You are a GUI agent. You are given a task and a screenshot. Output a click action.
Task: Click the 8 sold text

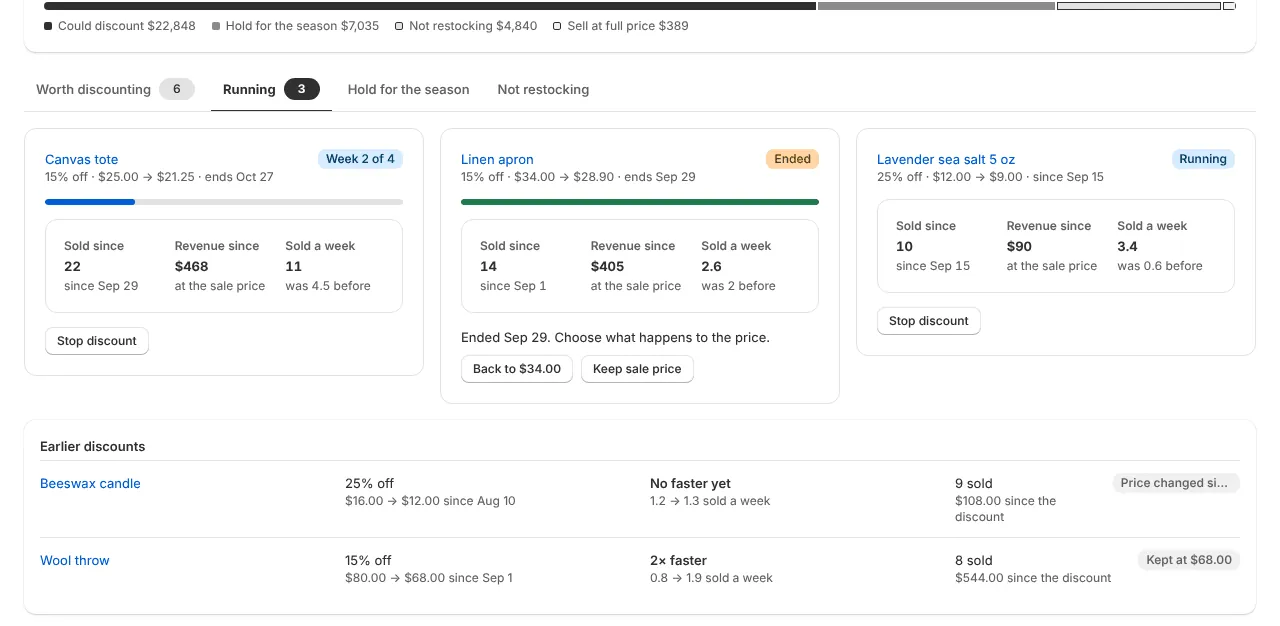pyautogui.click(x=974, y=560)
